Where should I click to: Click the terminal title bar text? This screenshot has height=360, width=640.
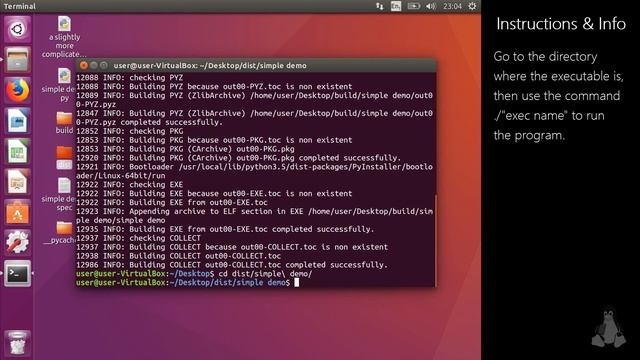point(210,66)
